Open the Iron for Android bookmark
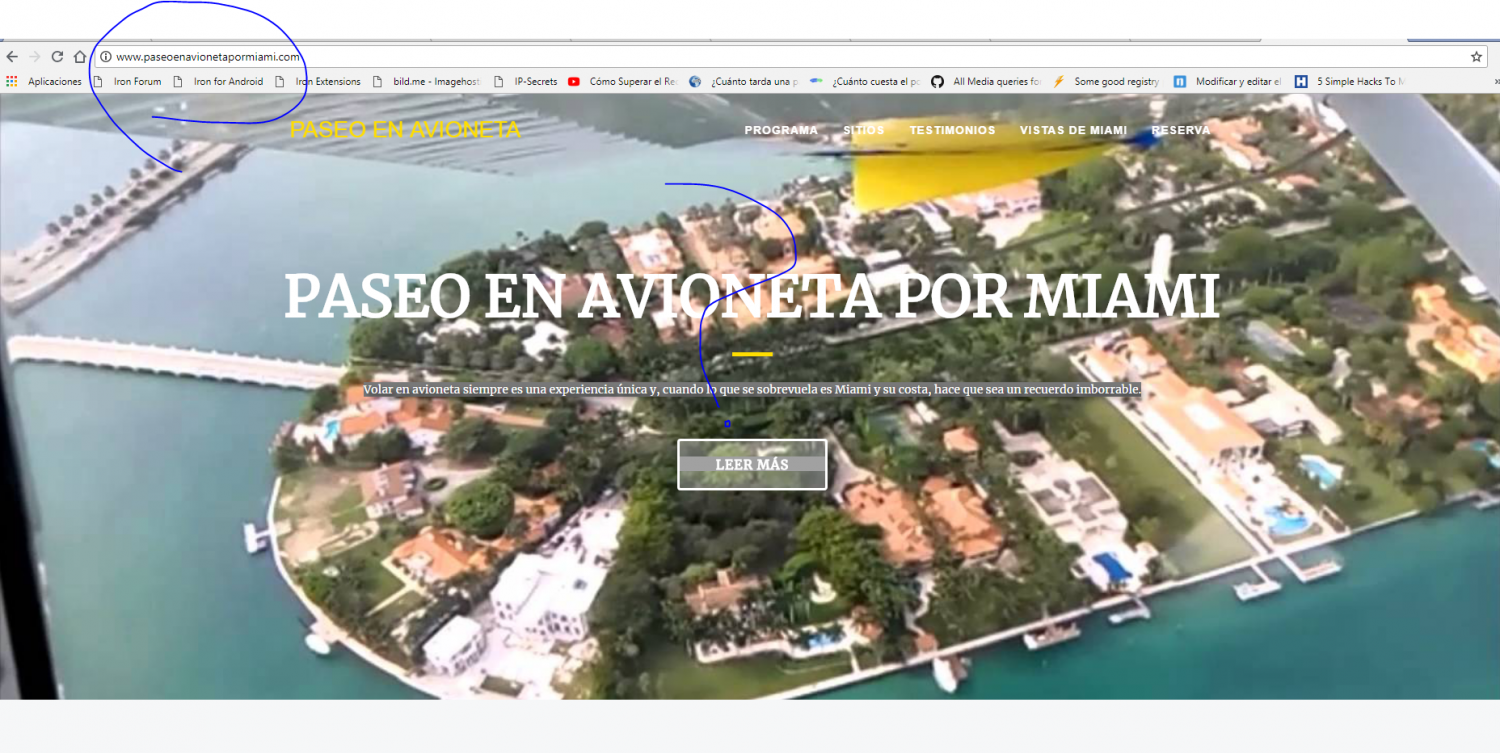Viewport: 1500px width, 753px height. pos(219,82)
